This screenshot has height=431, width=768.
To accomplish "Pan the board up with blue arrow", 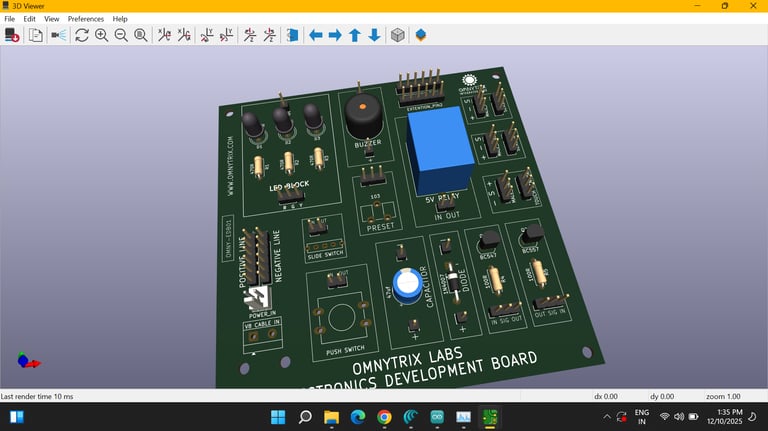I will pyautogui.click(x=355, y=35).
